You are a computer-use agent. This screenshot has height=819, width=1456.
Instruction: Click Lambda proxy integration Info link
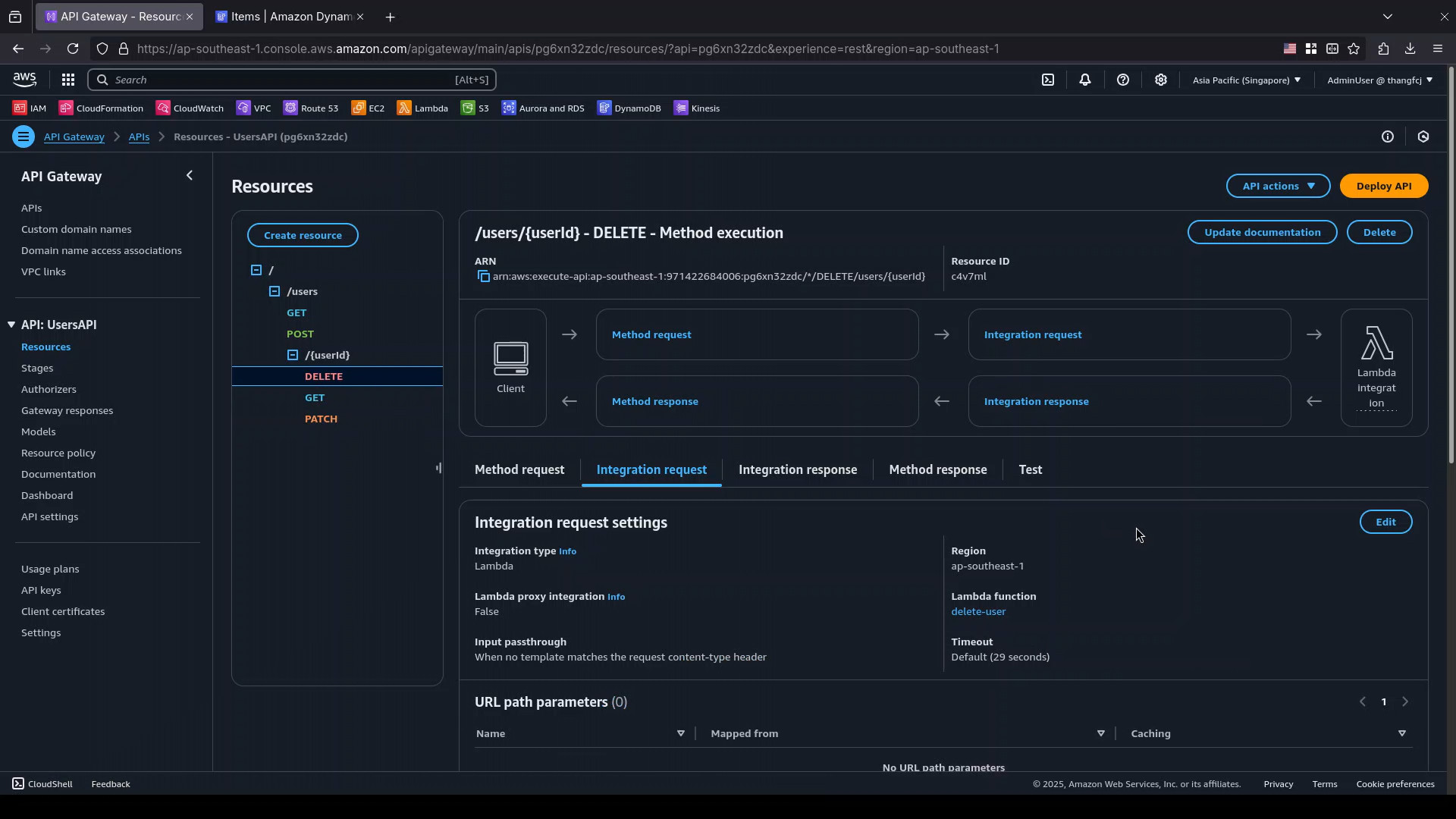coord(616,597)
